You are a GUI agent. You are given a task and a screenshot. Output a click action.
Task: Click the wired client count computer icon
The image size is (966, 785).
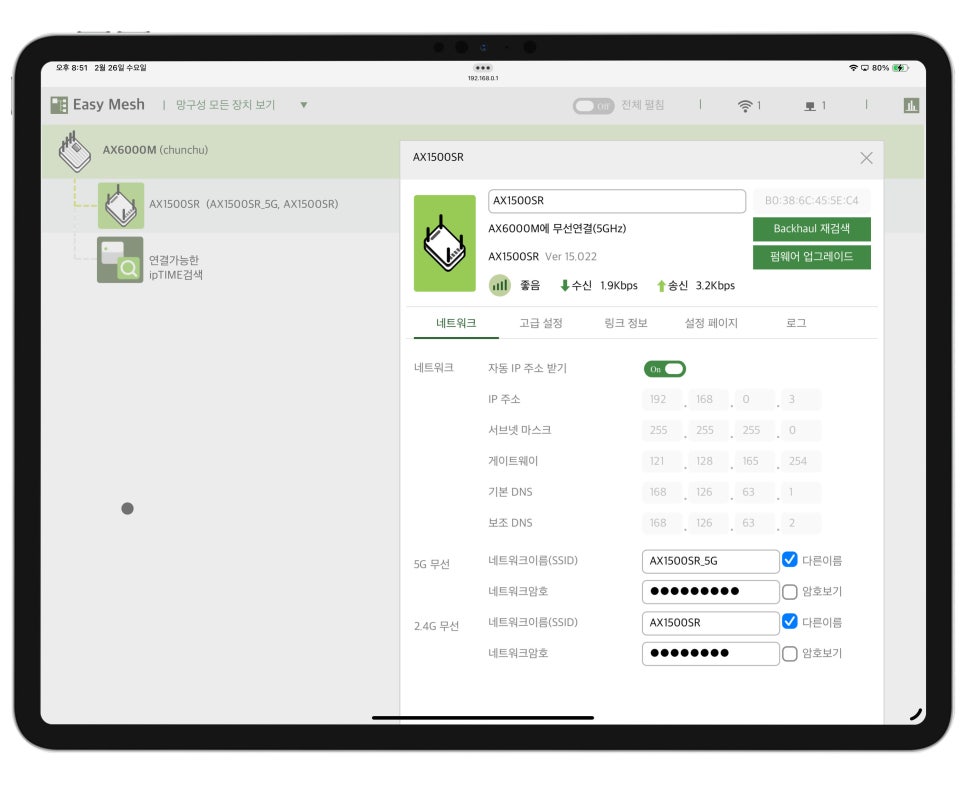[x=810, y=106]
